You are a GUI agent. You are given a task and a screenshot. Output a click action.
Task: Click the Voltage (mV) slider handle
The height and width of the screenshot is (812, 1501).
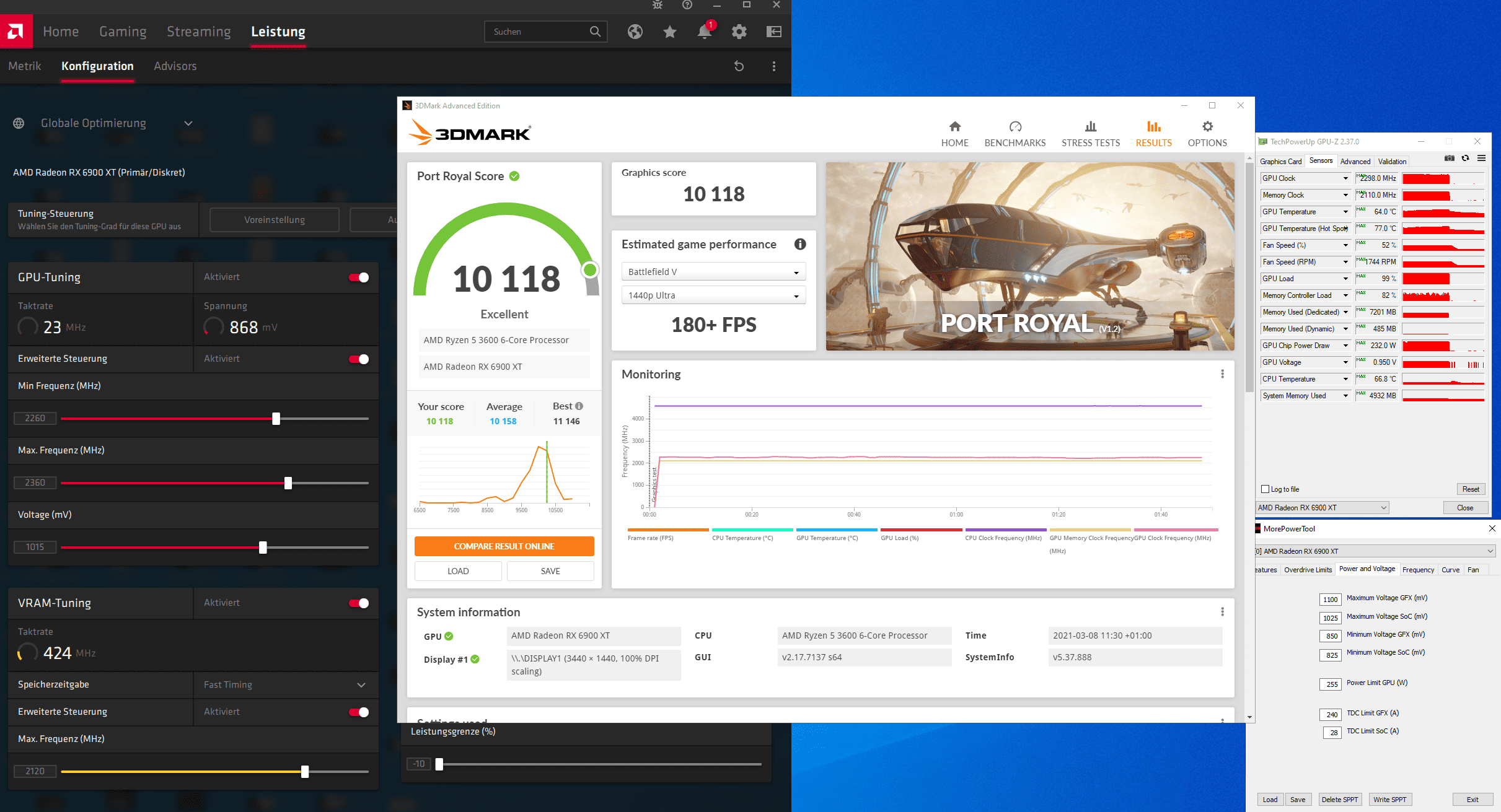263,548
